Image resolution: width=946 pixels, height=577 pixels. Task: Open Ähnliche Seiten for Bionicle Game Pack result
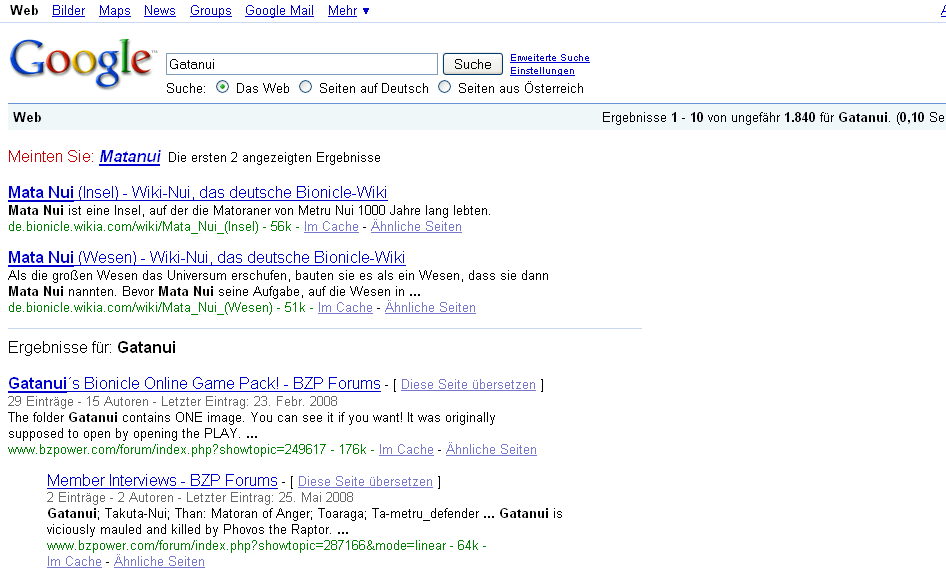(491, 450)
